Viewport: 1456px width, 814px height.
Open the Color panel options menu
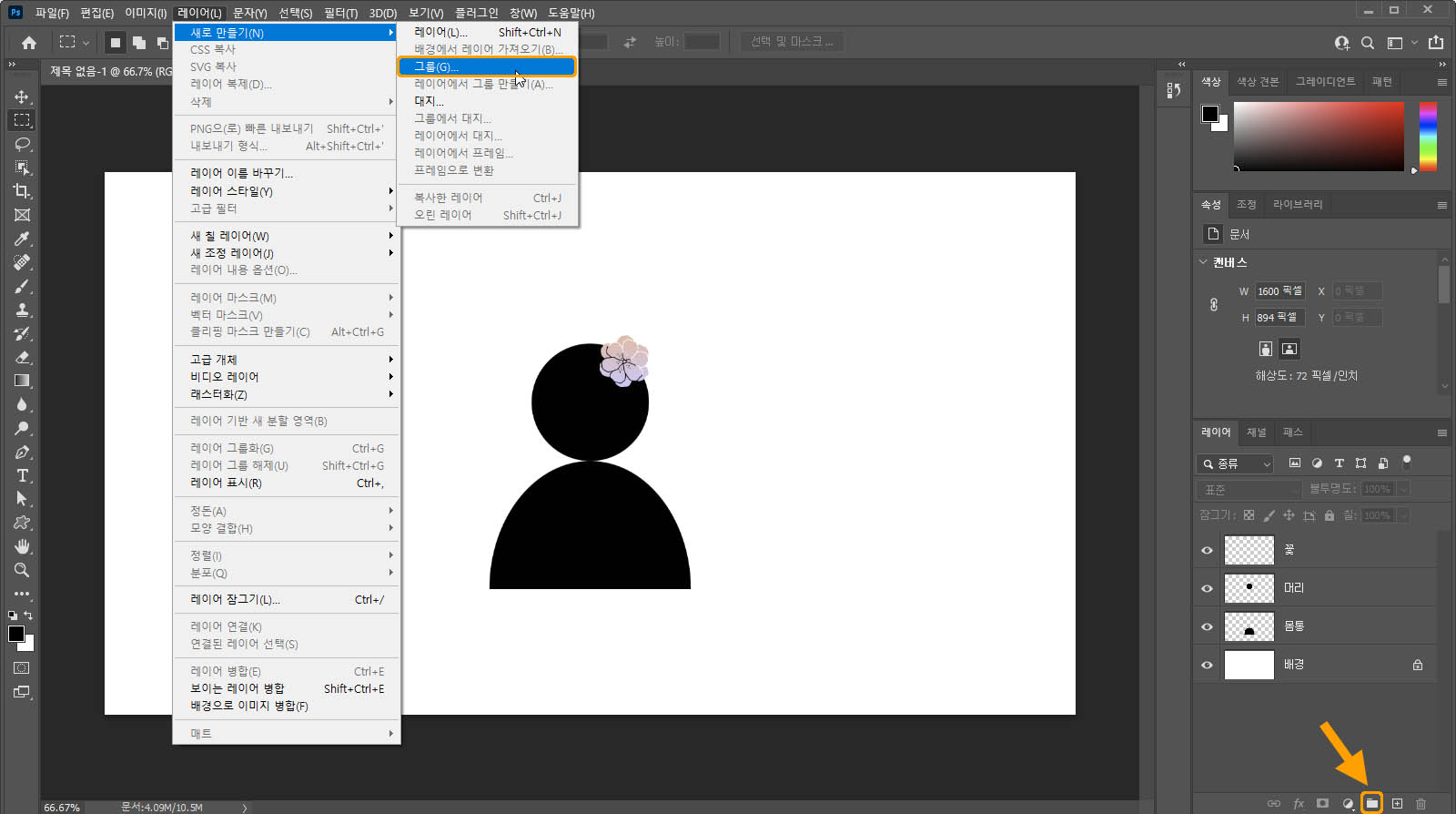point(1442,82)
